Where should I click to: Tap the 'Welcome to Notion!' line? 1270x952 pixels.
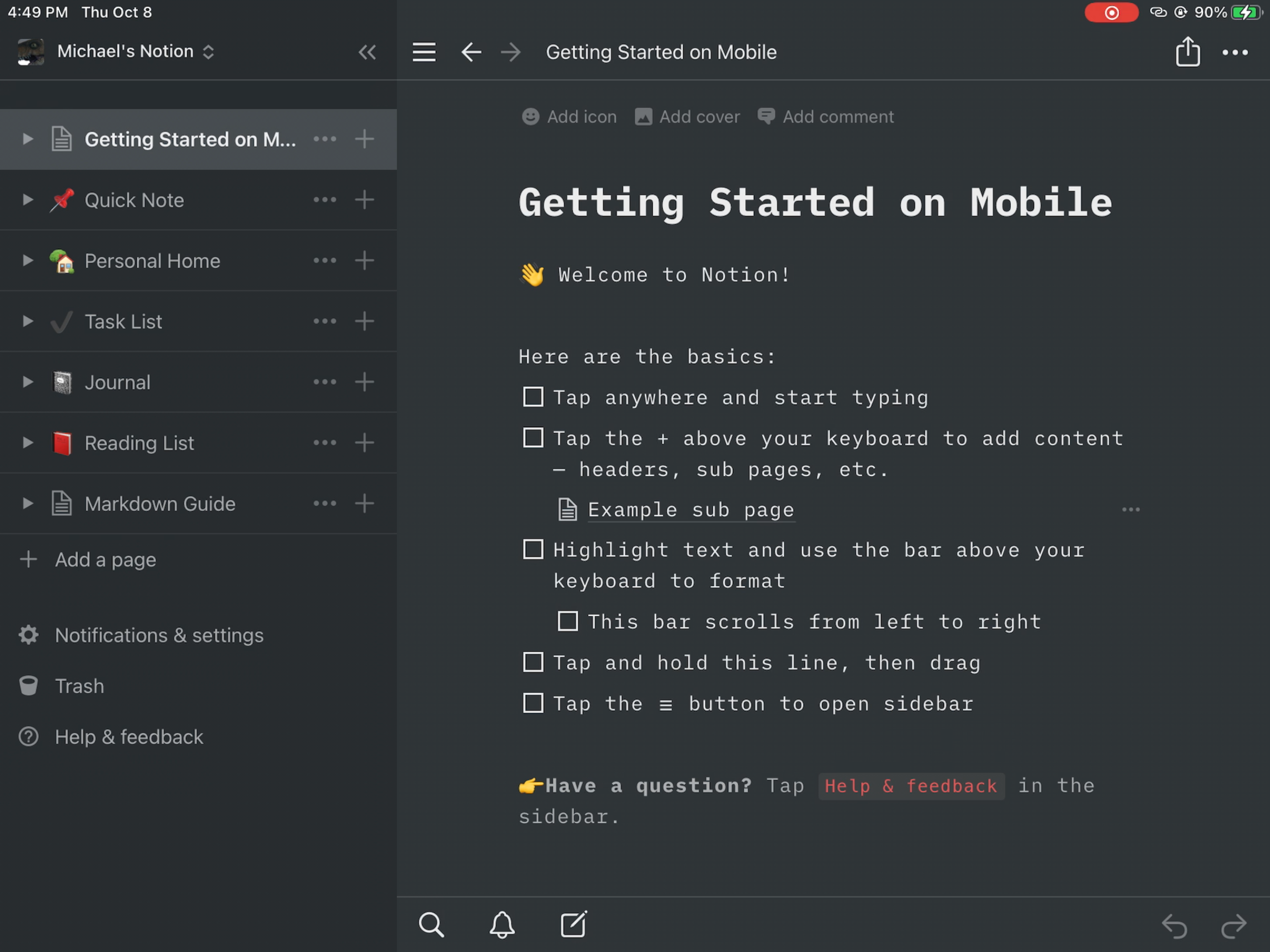click(655, 275)
